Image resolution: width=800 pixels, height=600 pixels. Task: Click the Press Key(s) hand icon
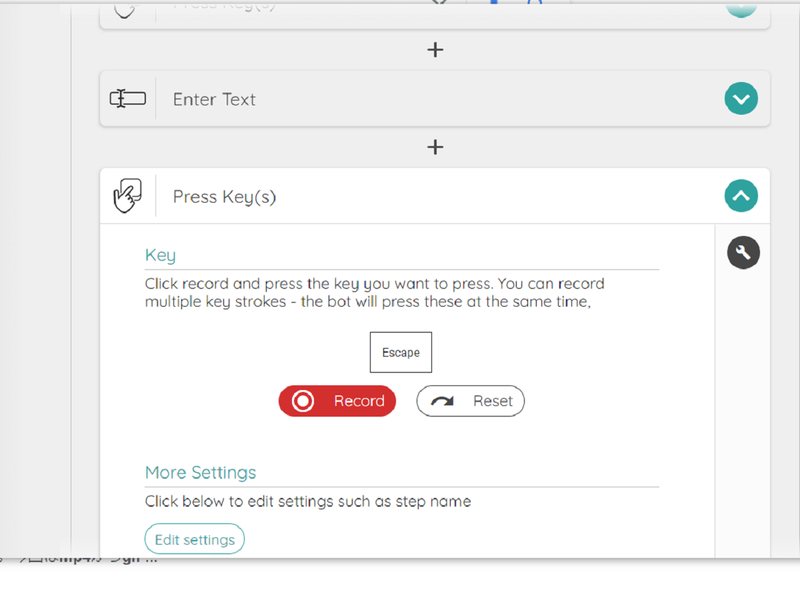click(127, 196)
